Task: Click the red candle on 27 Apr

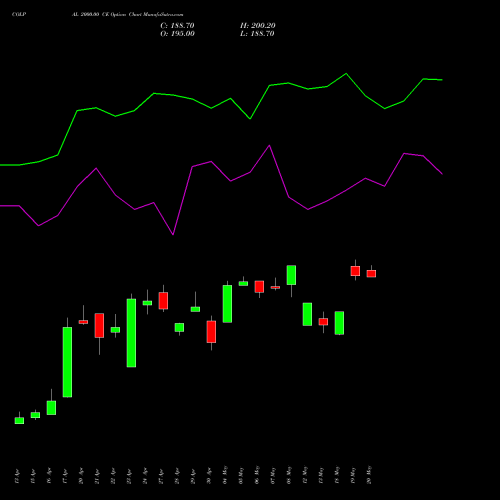Action: [163, 301]
